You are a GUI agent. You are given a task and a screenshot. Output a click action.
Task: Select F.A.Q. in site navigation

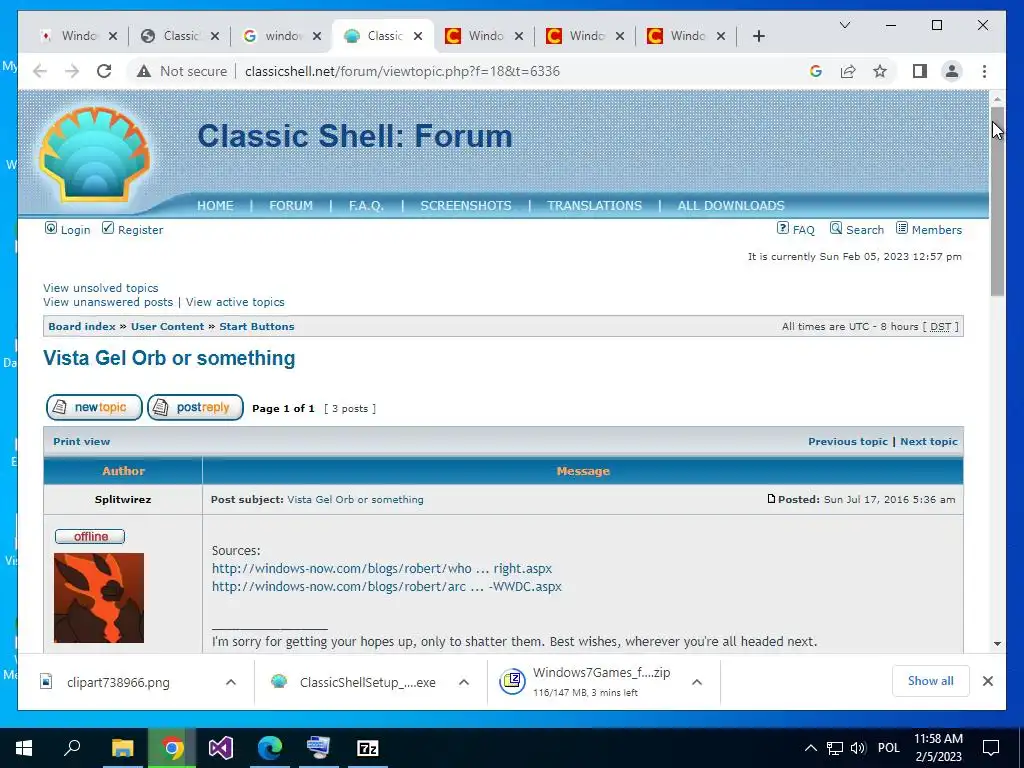coord(366,206)
